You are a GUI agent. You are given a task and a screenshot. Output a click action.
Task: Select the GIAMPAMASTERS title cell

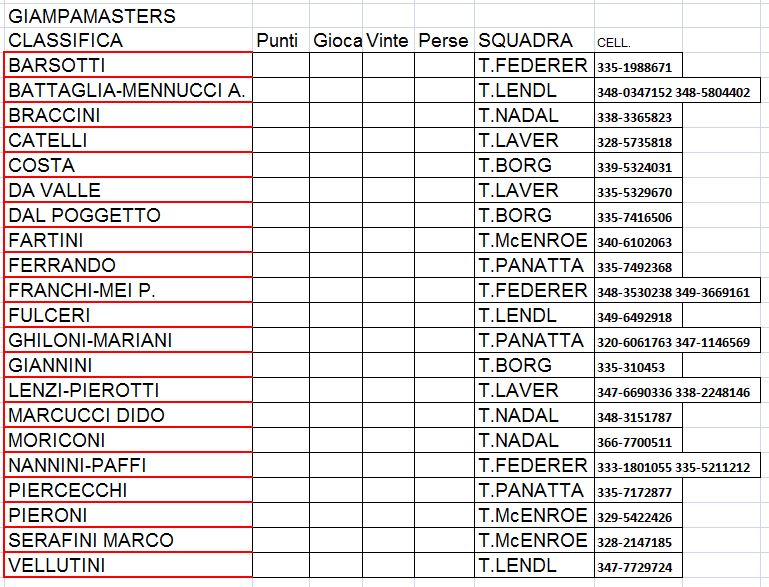tap(92, 16)
